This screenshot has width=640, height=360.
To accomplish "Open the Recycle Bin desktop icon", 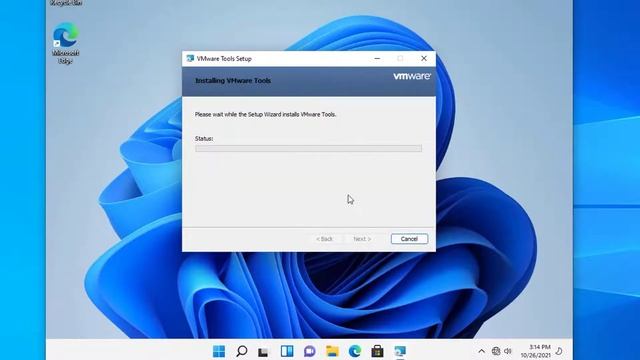I will 65,2.
